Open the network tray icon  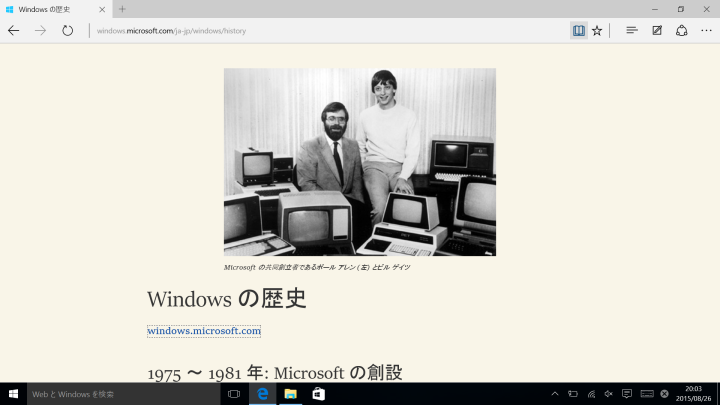click(x=591, y=394)
